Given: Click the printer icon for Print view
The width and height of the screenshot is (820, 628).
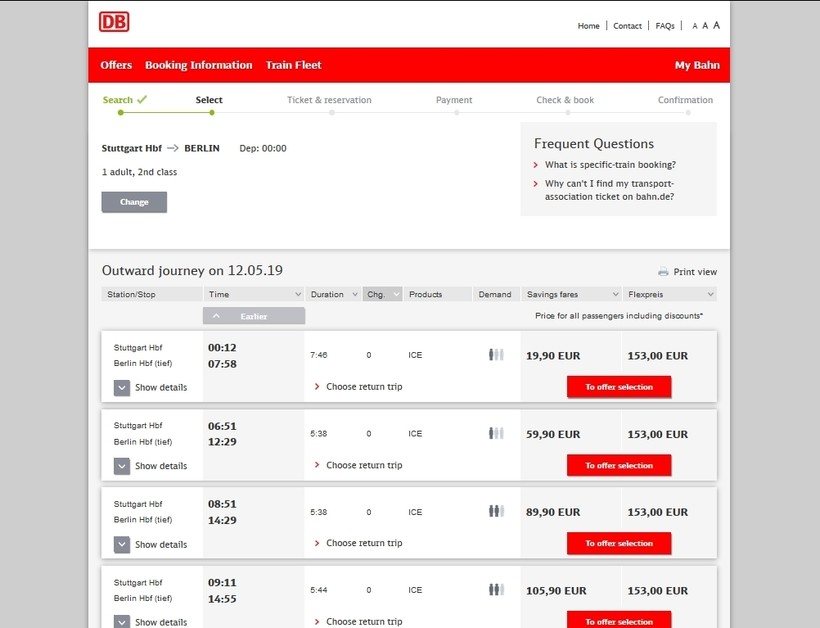Looking at the screenshot, I should [x=663, y=272].
